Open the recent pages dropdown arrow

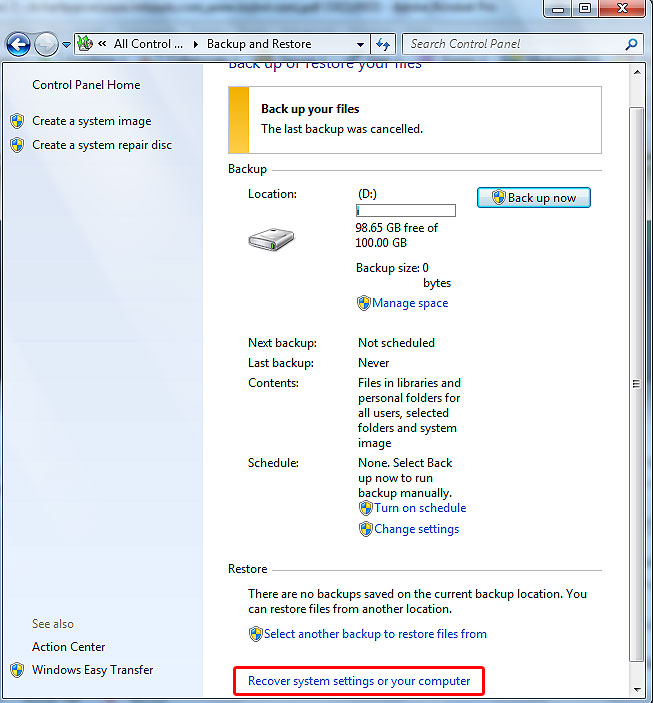(66, 45)
